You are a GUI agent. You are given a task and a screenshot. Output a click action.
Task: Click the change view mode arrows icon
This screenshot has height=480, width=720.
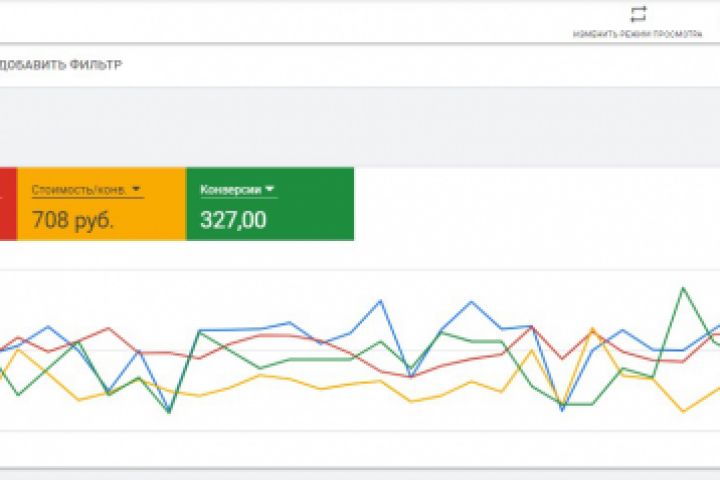click(x=638, y=14)
